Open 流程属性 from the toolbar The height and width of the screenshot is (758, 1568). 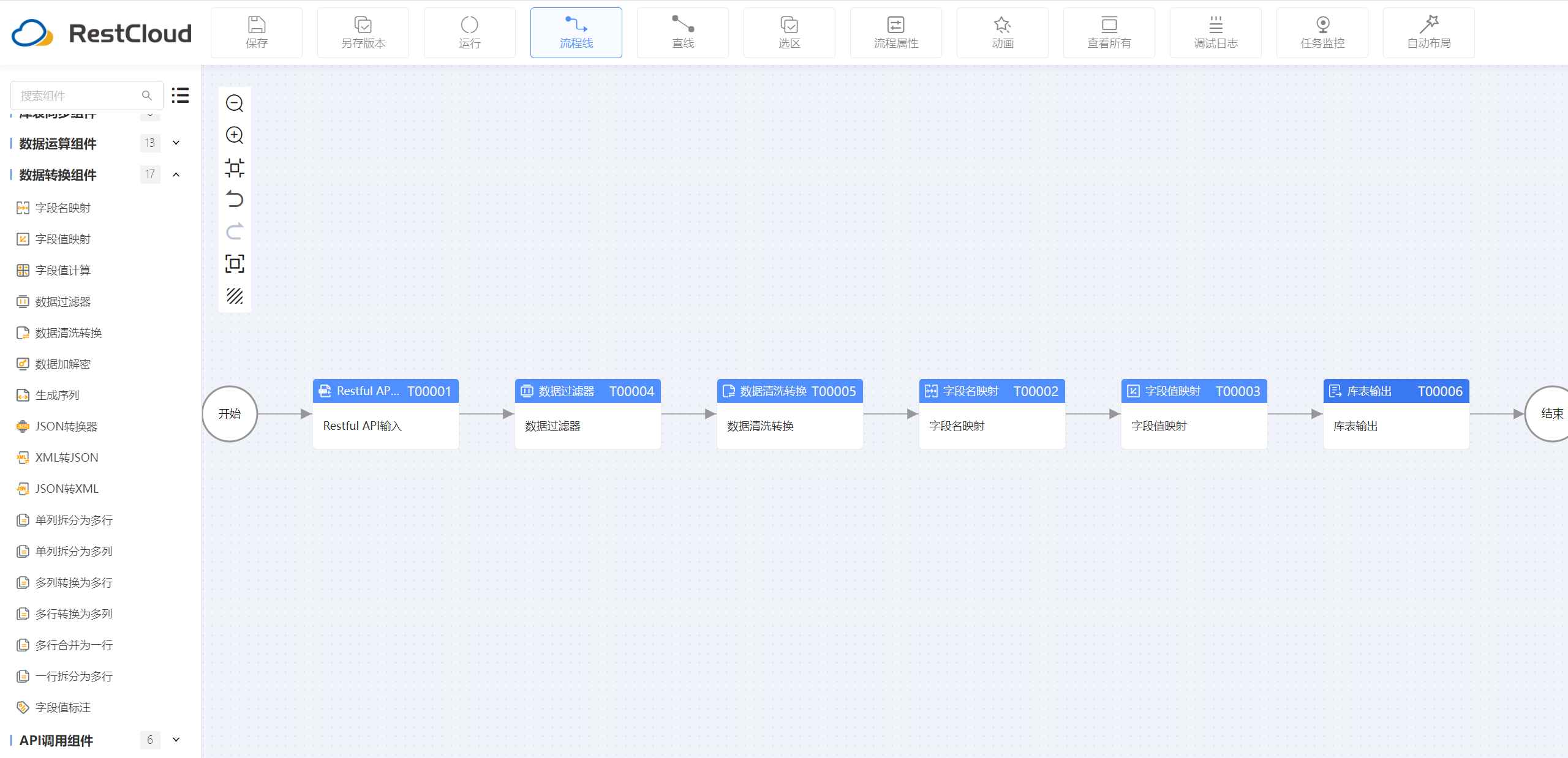coord(895,32)
